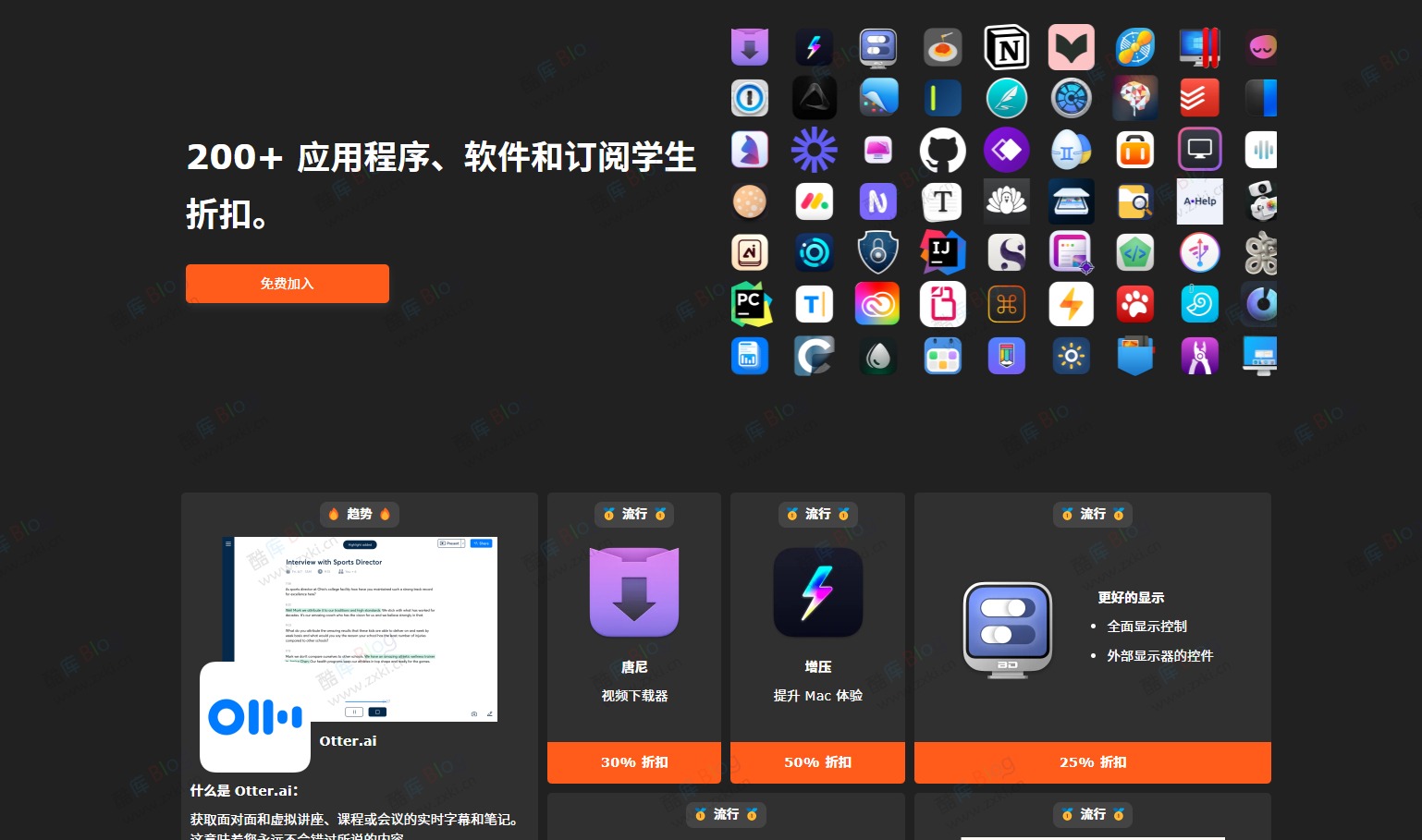This screenshot has width=1422, height=840.
Task: Click the orange lightning bolt on white icon
Action: (x=1072, y=304)
